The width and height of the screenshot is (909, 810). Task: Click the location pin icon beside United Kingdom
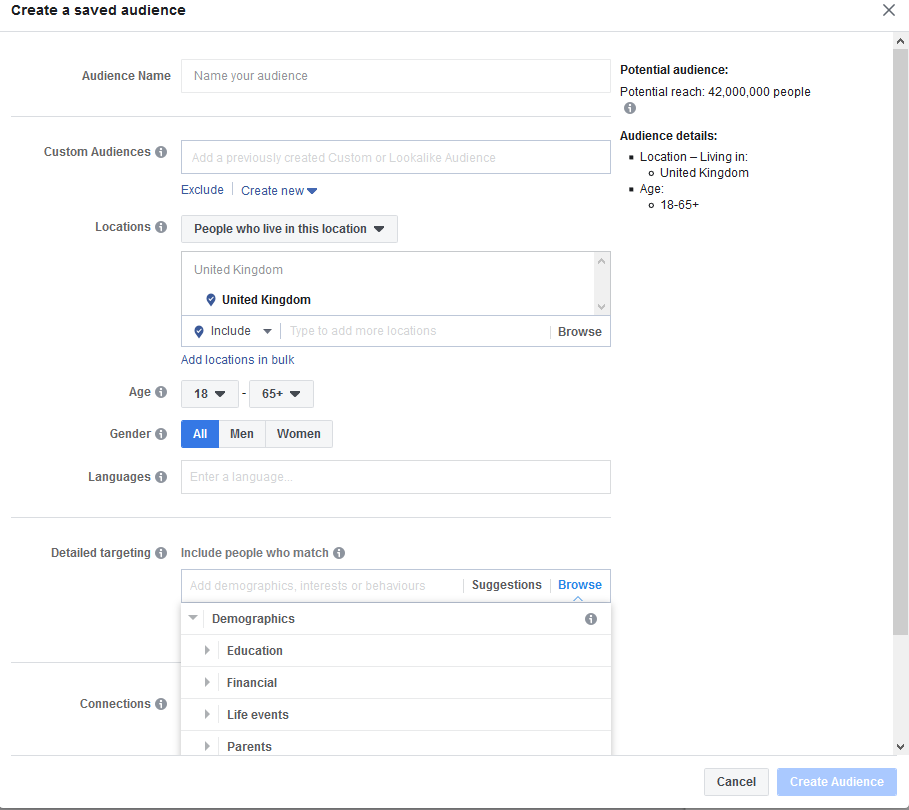210,299
